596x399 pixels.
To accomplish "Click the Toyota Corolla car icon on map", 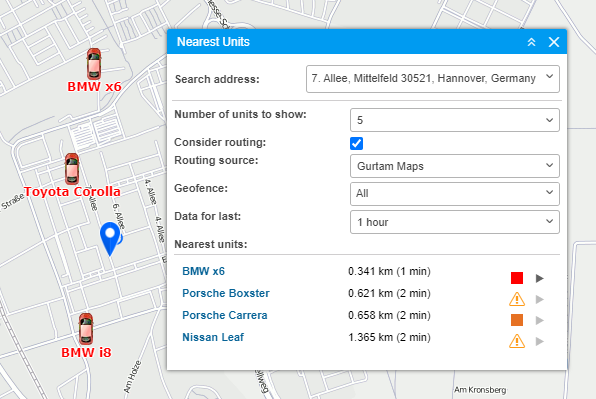I will 71,169.
